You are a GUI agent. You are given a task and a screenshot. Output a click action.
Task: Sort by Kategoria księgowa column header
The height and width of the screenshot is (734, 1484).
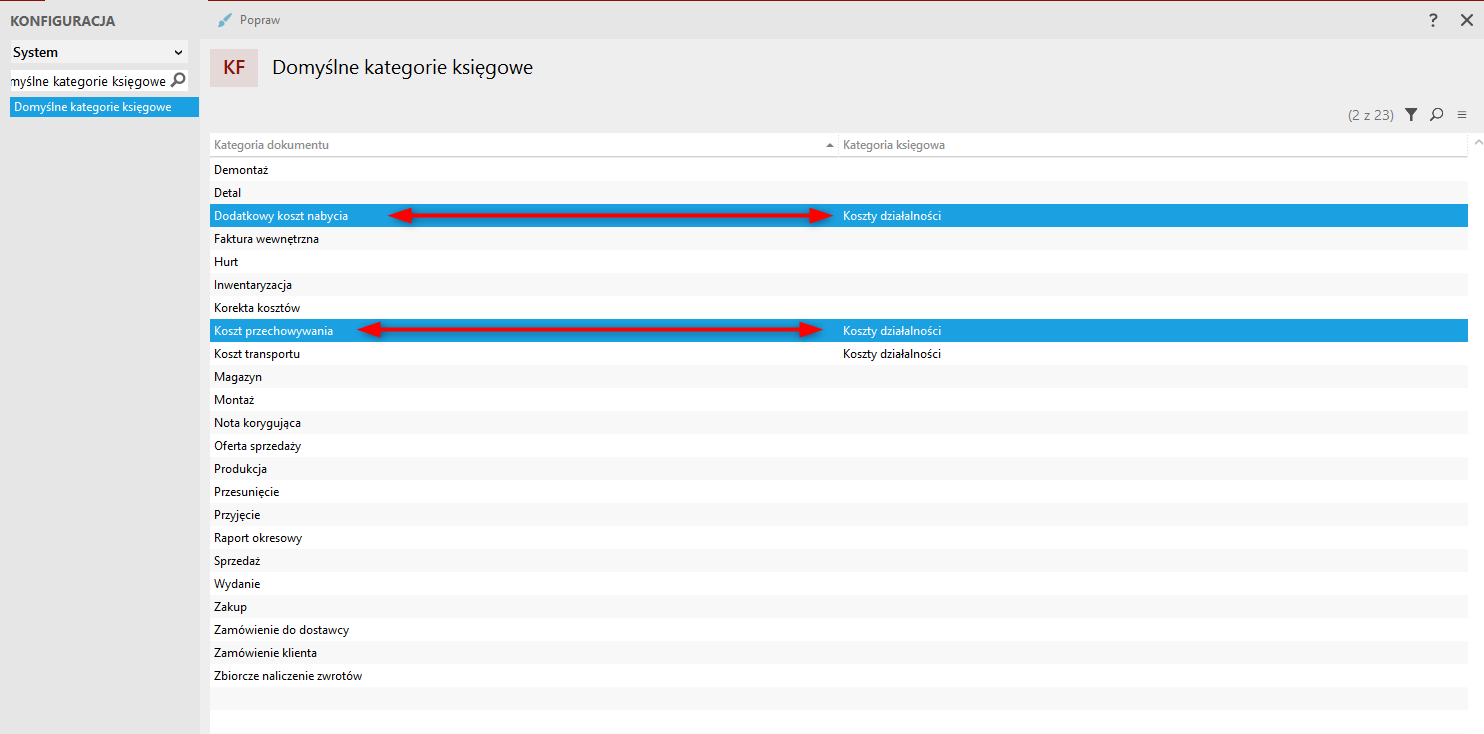pos(1153,145)
